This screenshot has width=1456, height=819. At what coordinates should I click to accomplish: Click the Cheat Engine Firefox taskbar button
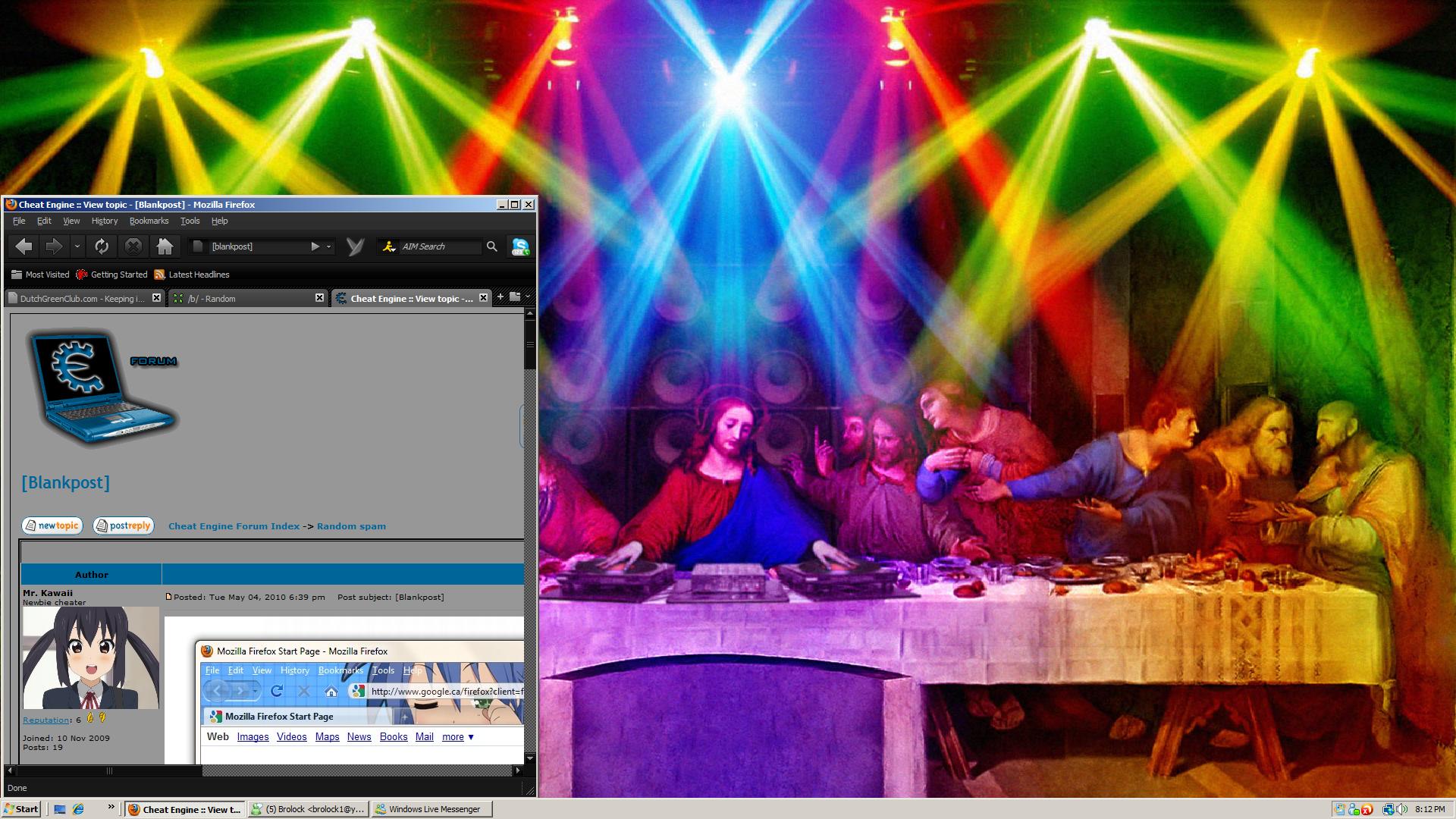pyautogui.click(x=185, y=809)
